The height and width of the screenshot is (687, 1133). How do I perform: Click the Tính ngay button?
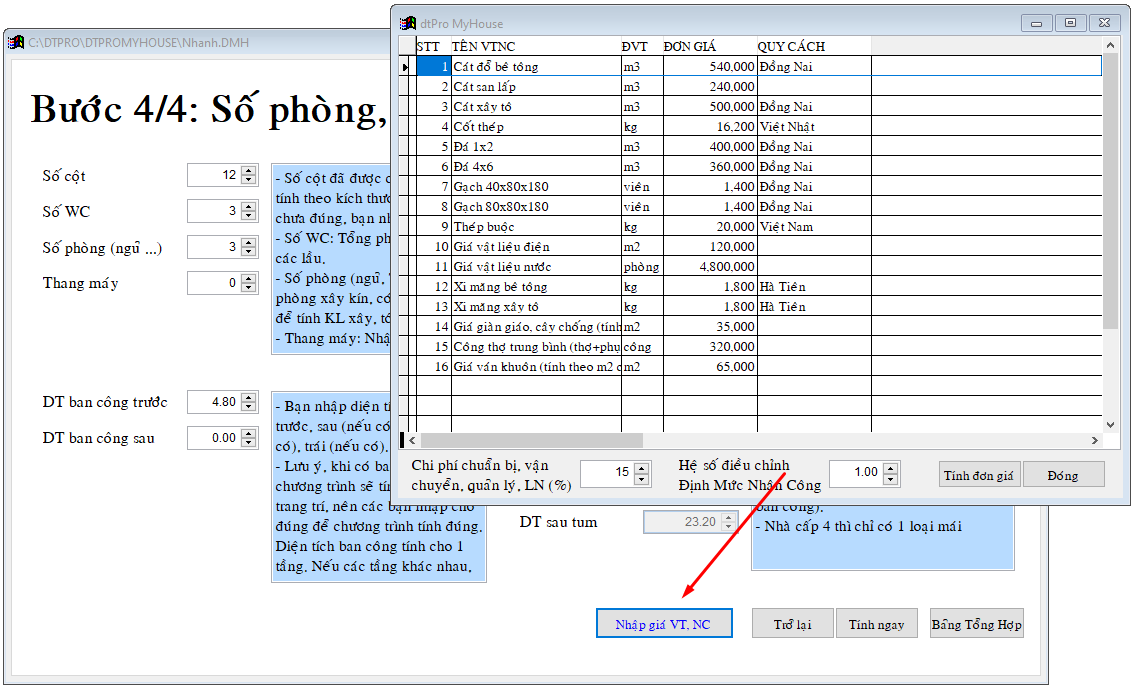[876, 624]
